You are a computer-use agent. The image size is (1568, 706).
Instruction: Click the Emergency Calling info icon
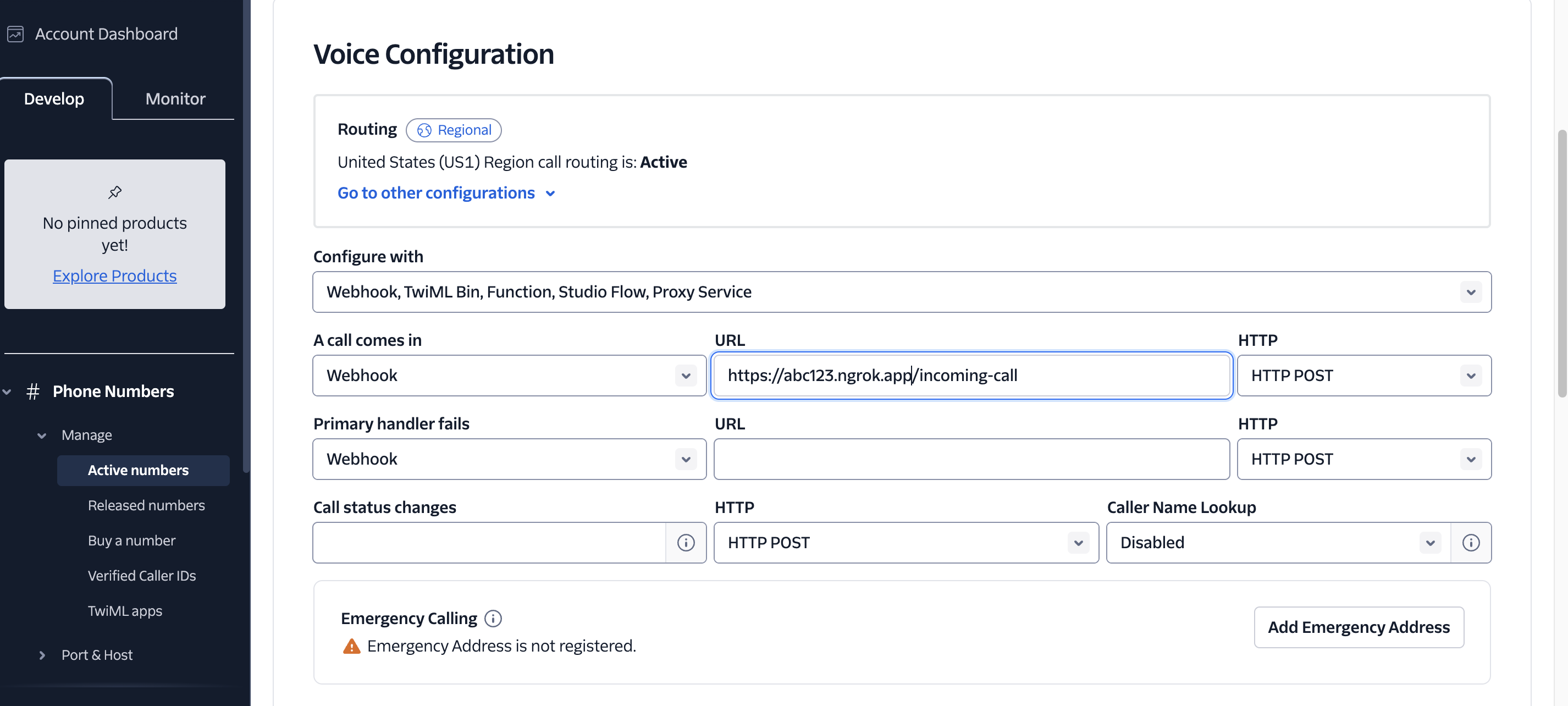coord(493,619)
